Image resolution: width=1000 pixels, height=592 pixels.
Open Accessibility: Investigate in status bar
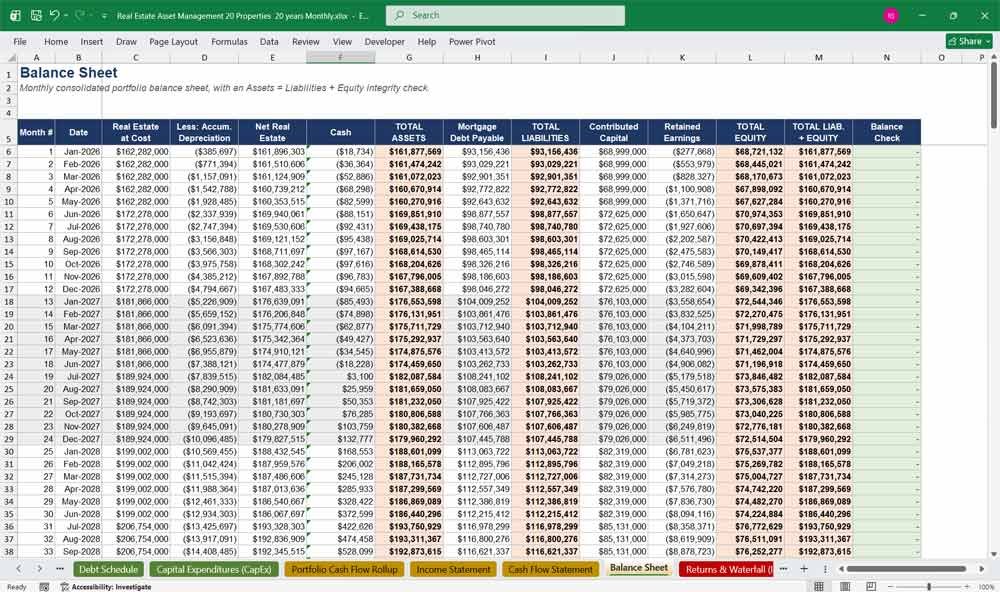point(106,587)
